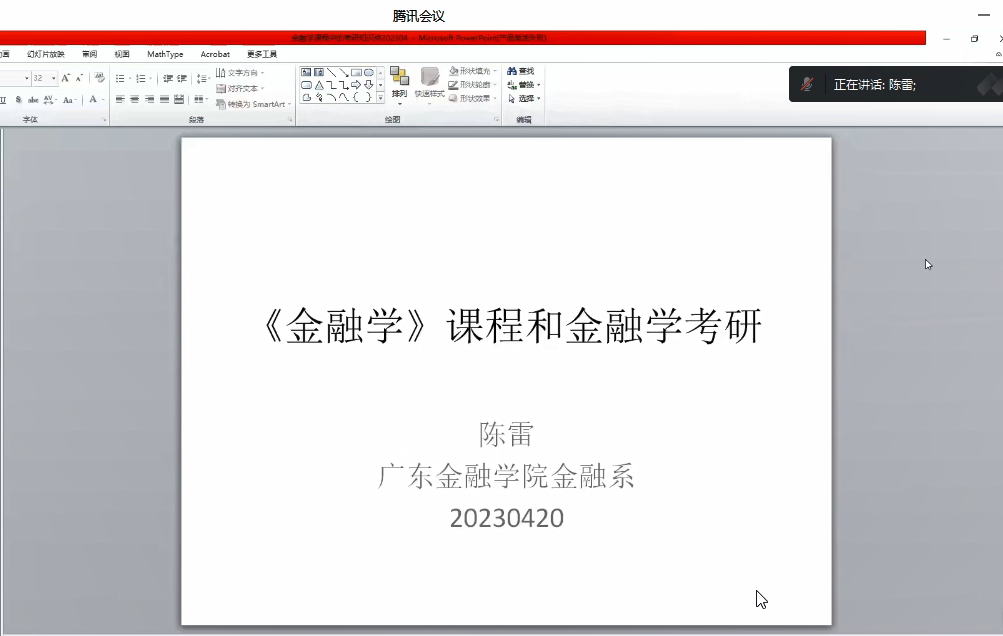Switch to the Acrobat ribbon tab

click(x=215, y=54)
